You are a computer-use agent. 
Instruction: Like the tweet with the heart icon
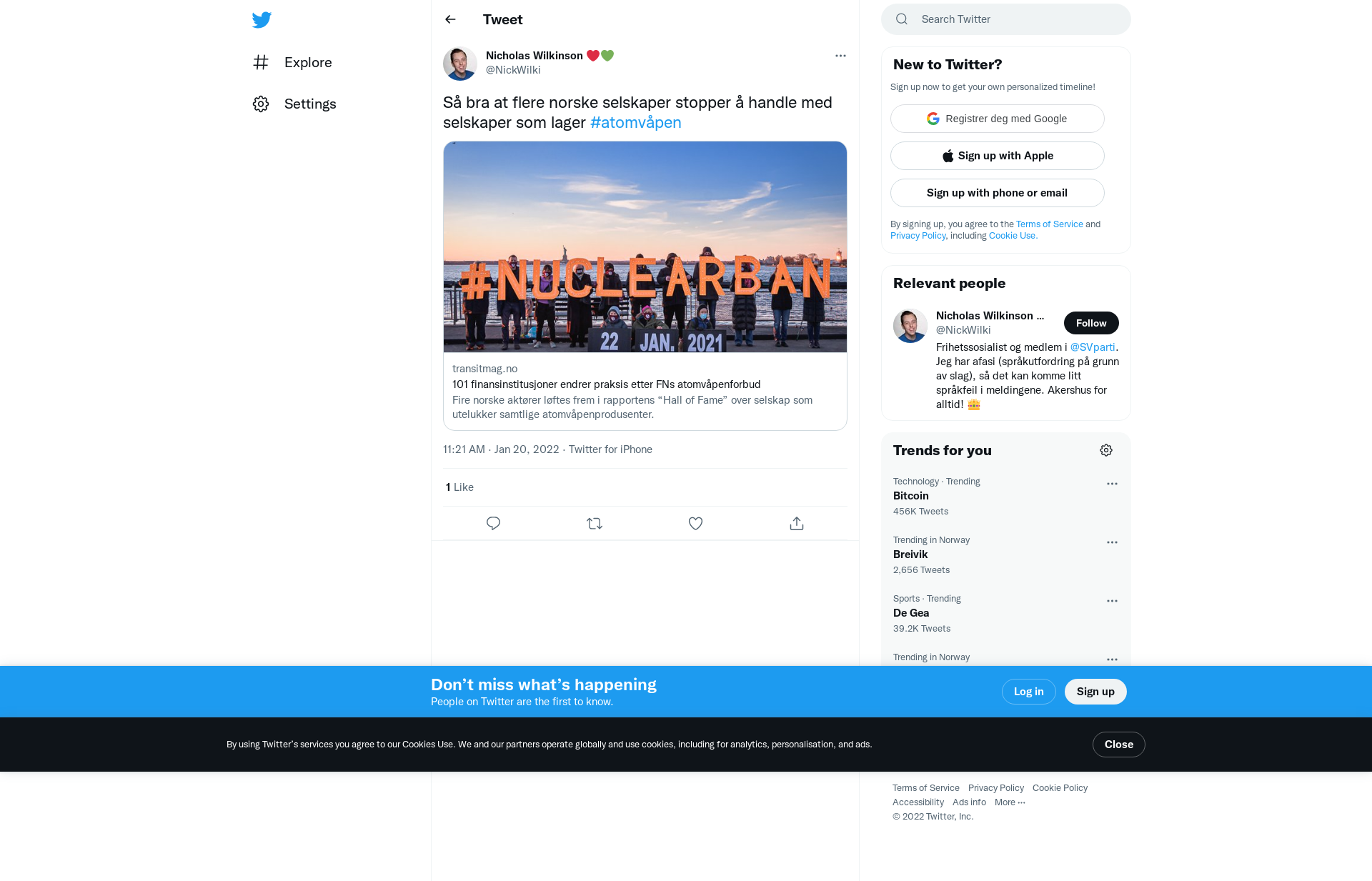click(695, 524)
